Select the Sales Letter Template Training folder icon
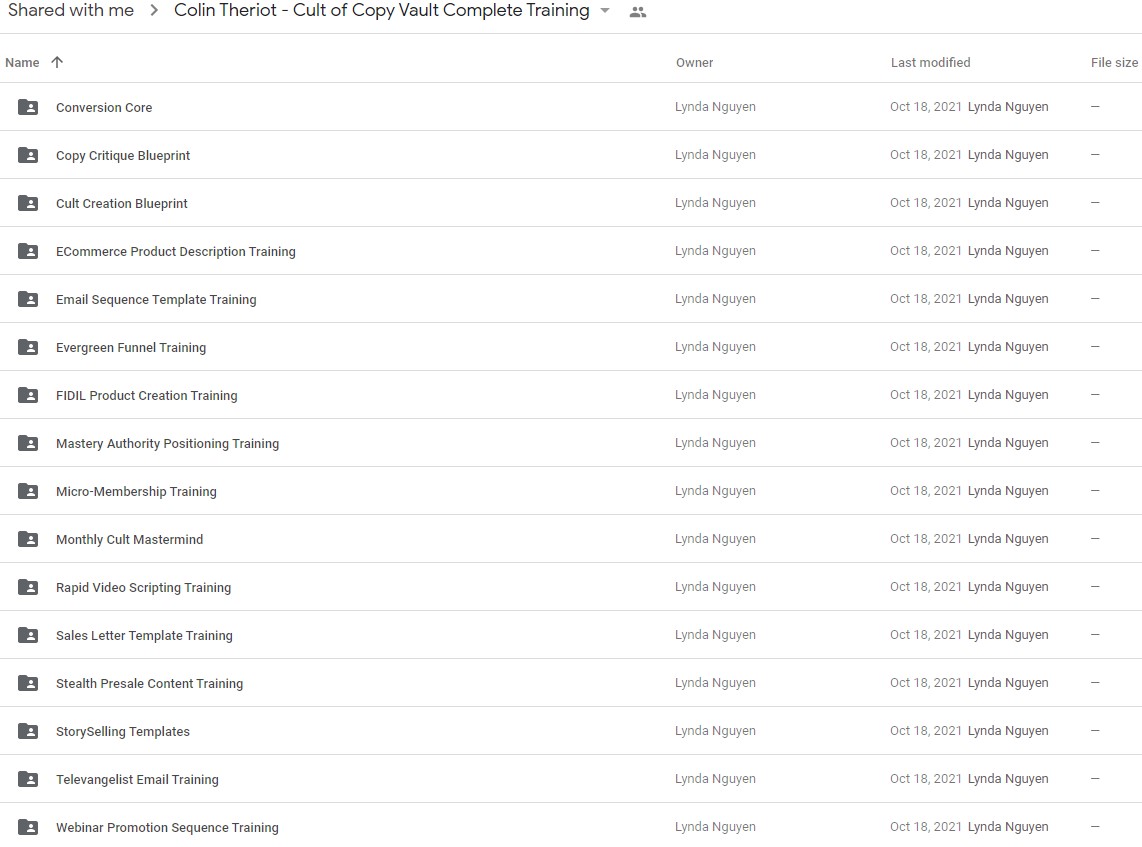1142x847 pixels. pyautogui.click(x=28, y=636)
